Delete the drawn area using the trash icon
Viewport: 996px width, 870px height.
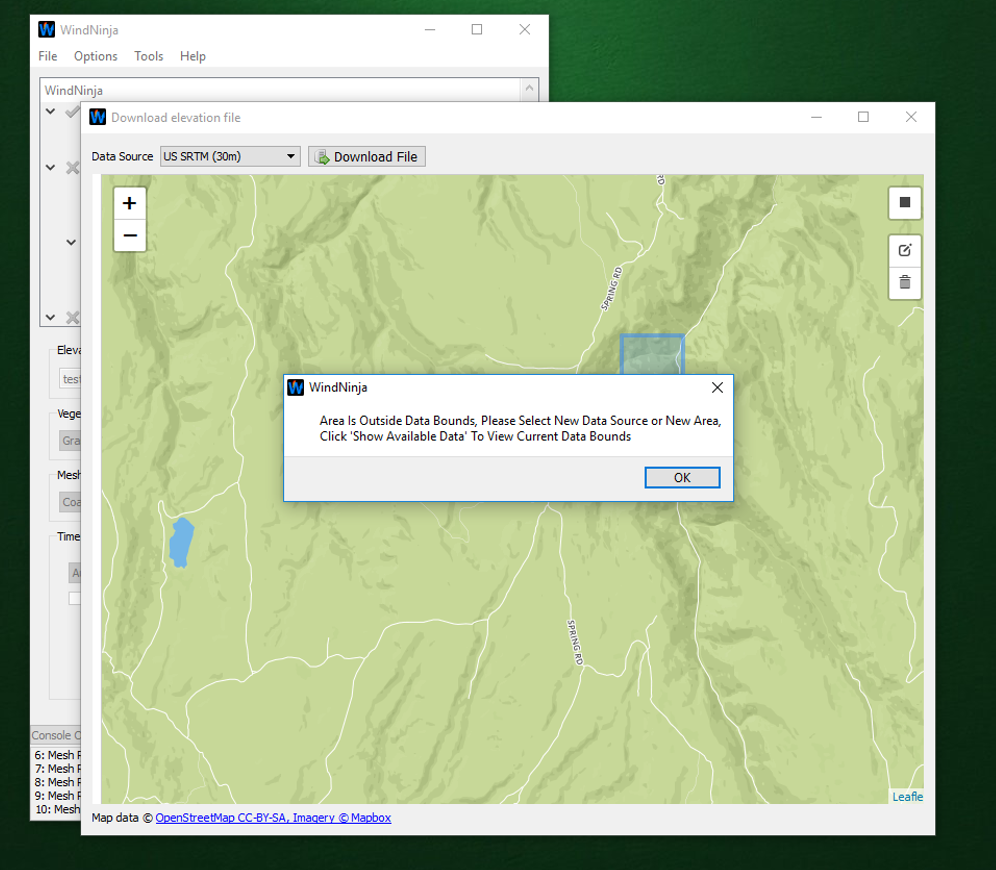click(x=905, y=284)
